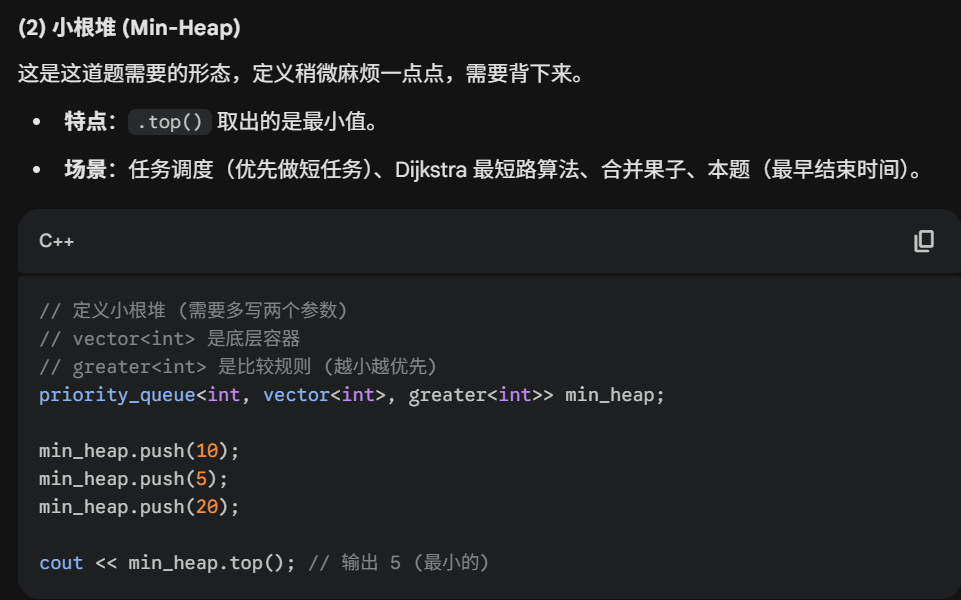Screen dimensions: 961x600
Task: Click the sentence 这是这道题需要的形态
Action: [x=124, y=74]
